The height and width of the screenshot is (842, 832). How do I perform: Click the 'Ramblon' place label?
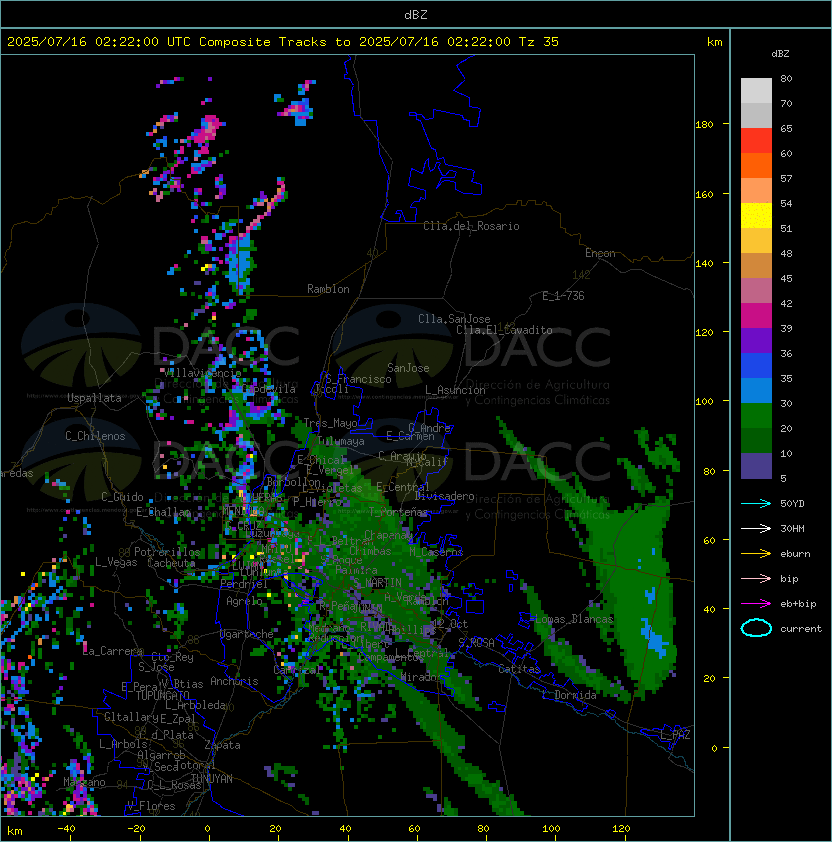coord(328,289)
